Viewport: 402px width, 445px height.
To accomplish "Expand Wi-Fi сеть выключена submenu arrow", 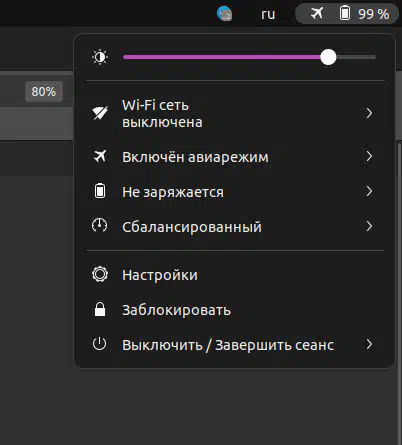I will (369, 113).
